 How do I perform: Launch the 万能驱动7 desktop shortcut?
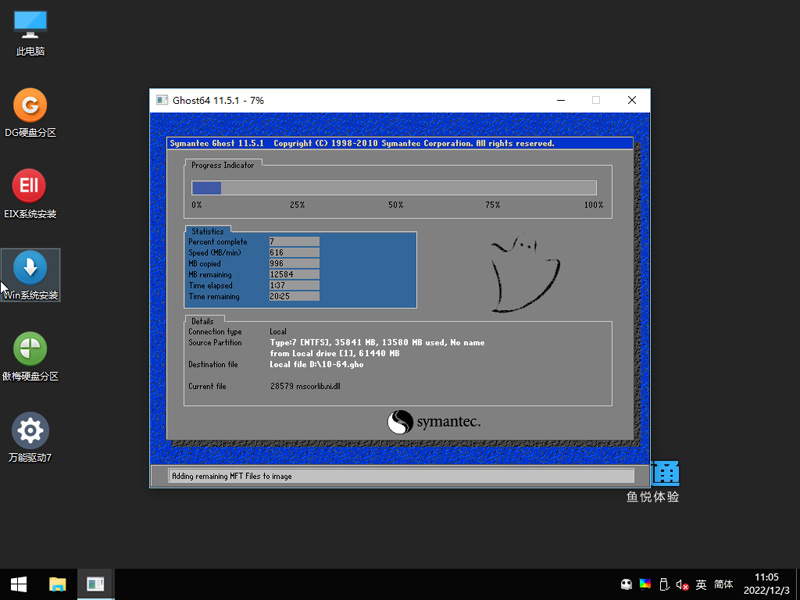pyautogui.click(x=30, y=438)
